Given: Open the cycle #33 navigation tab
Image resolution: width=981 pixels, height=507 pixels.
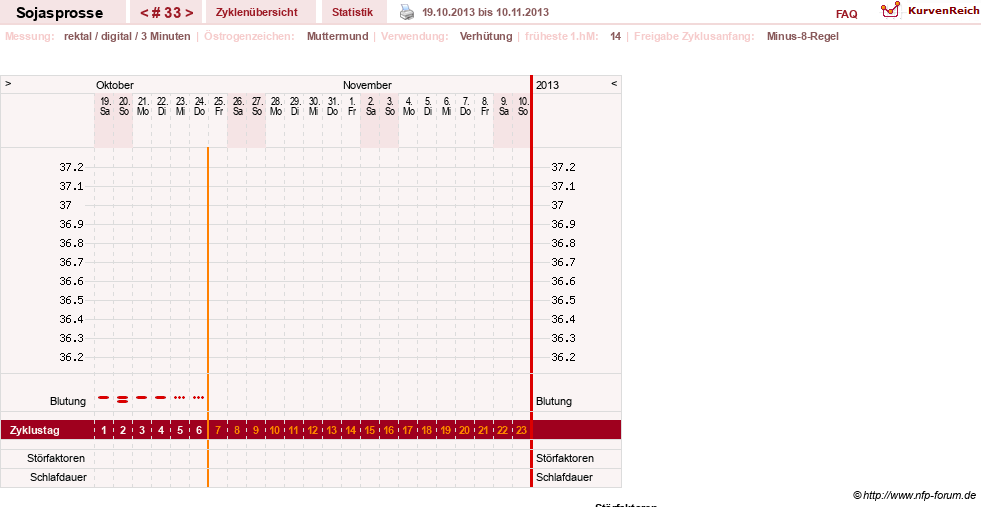Looking at the screenshot, I should coord(166,13).
